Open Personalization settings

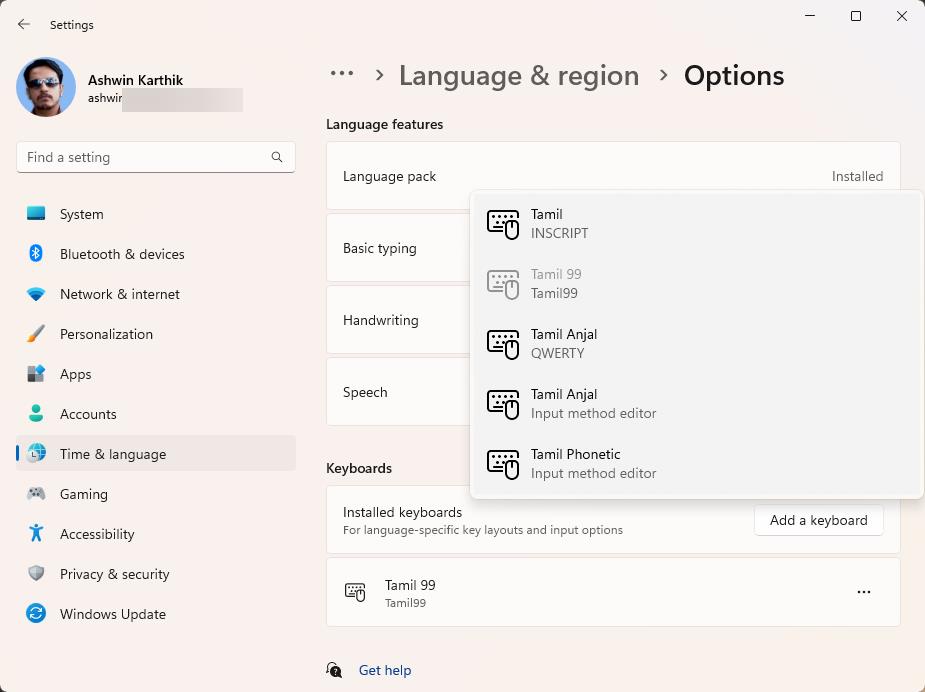(156, 334)
